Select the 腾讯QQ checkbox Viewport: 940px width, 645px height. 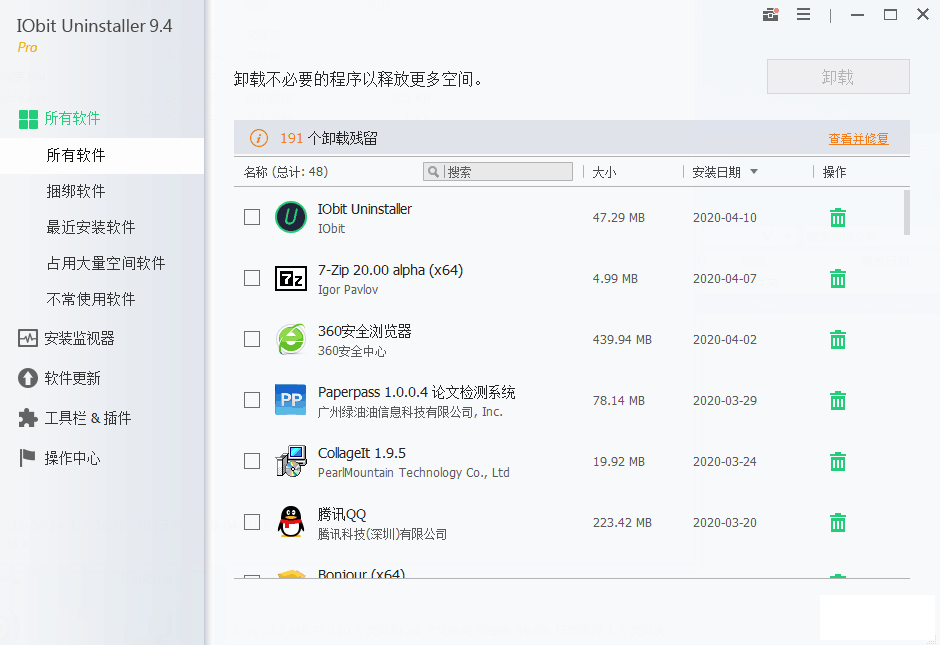pyautogui.click(x=252, y=522)
